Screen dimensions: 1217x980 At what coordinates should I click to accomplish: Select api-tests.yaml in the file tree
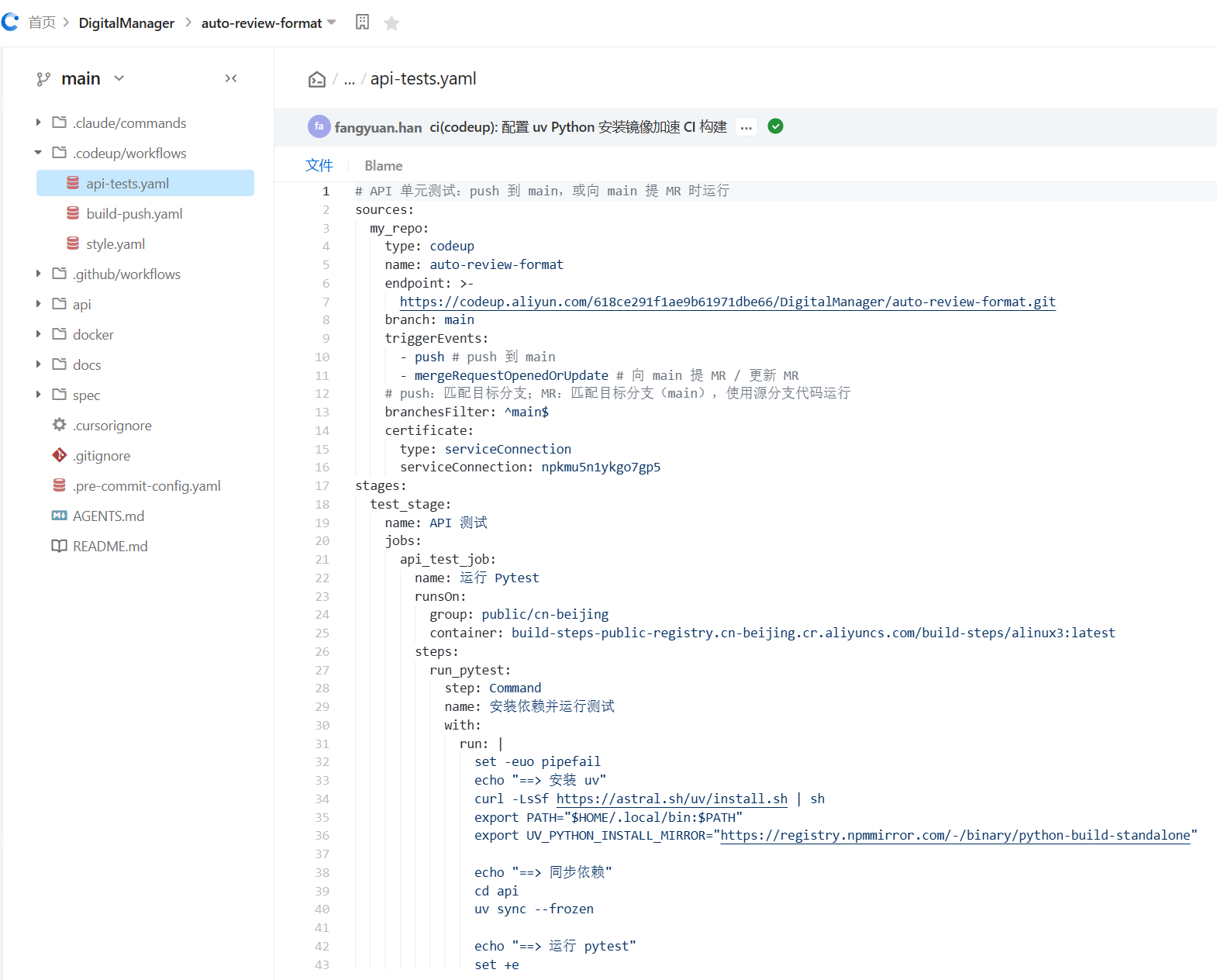145,183
